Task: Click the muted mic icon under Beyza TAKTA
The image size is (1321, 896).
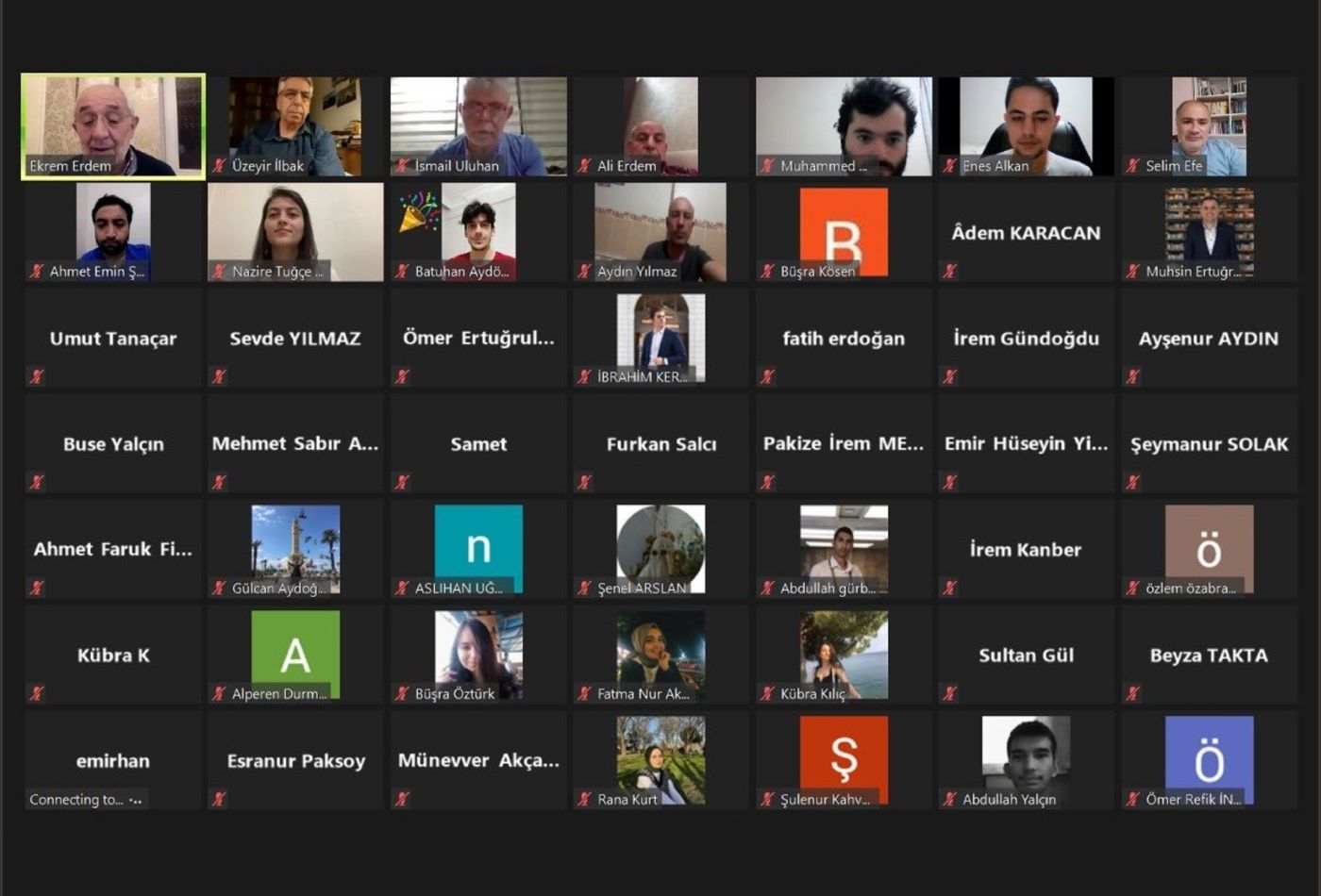Action: tap(1133, 694)
